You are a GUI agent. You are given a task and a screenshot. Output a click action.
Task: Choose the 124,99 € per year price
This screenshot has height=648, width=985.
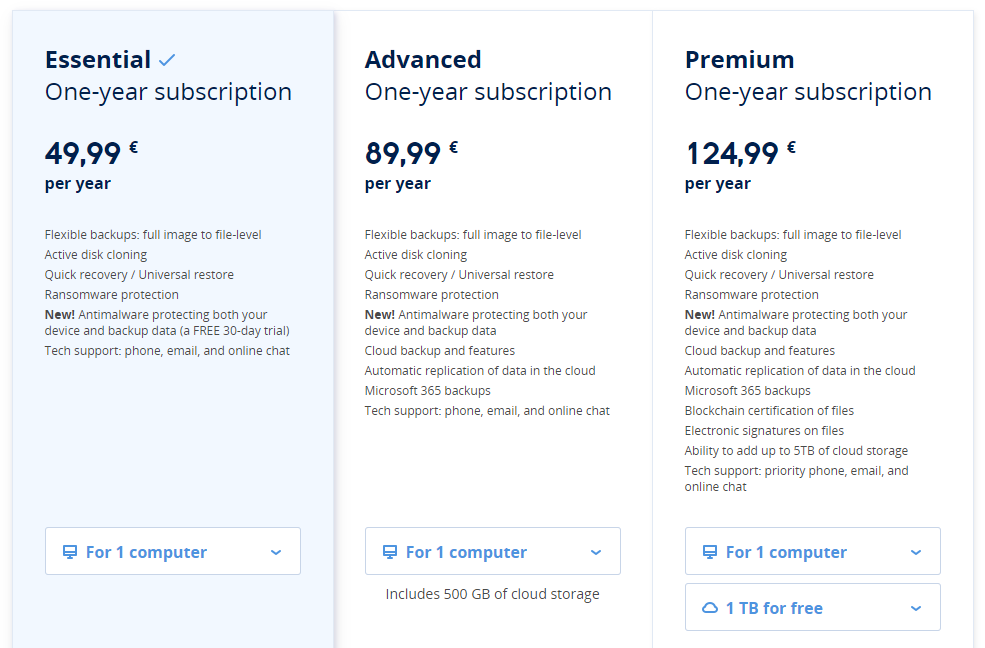pyautogui.click(x=740, y=154)
